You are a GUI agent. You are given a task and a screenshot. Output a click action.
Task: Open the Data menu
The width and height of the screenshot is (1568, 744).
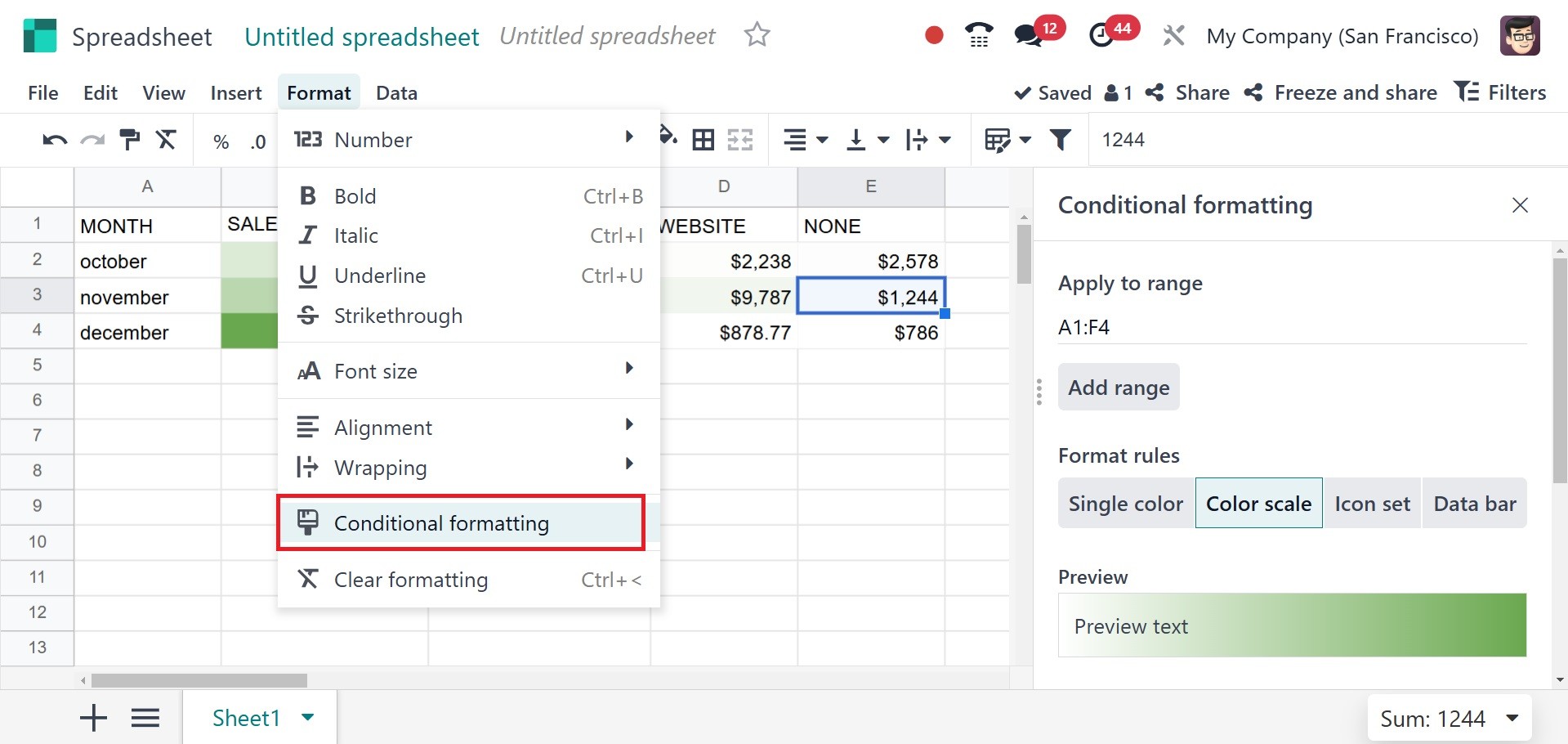(396, 93)
